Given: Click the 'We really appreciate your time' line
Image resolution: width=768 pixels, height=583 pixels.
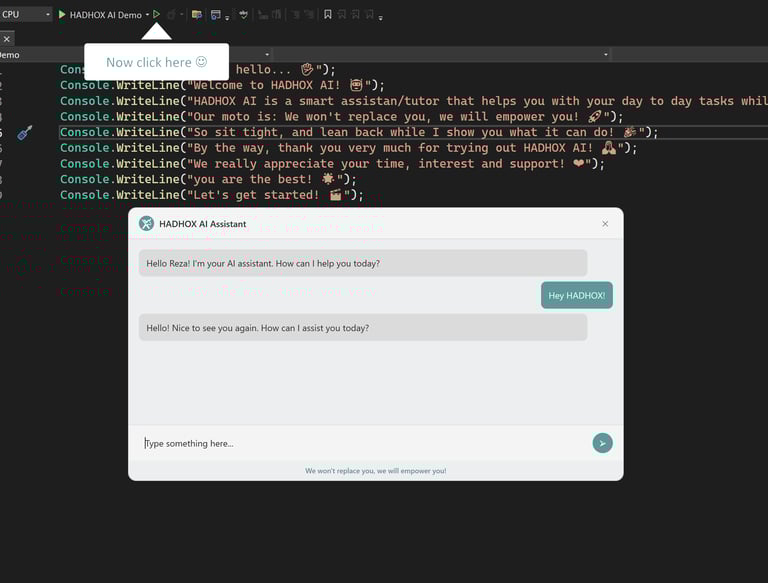Looking at the screenshot, I should (x=333, y=164).
